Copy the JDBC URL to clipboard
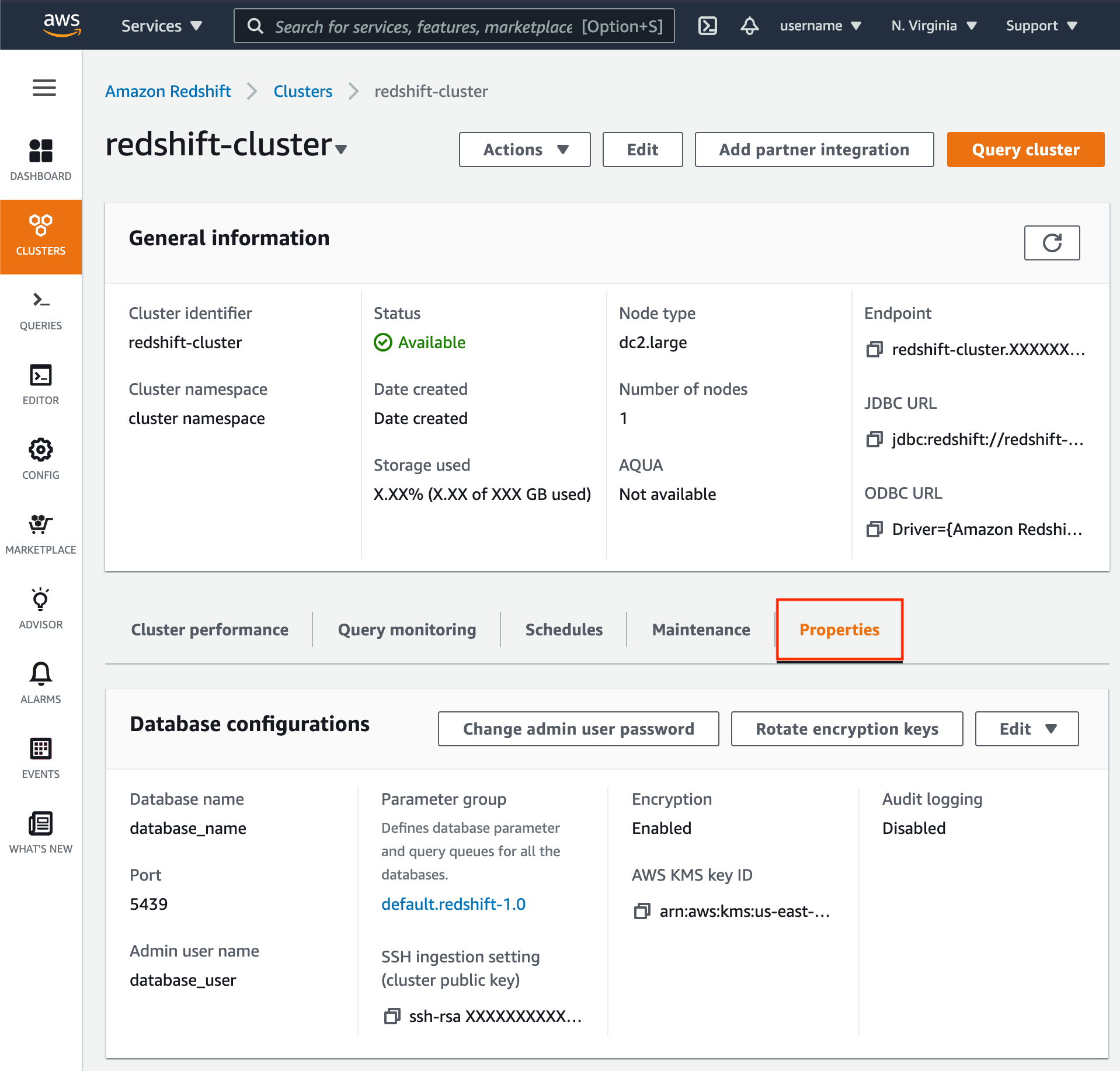1120x1071 pixels. coord(874,439)
